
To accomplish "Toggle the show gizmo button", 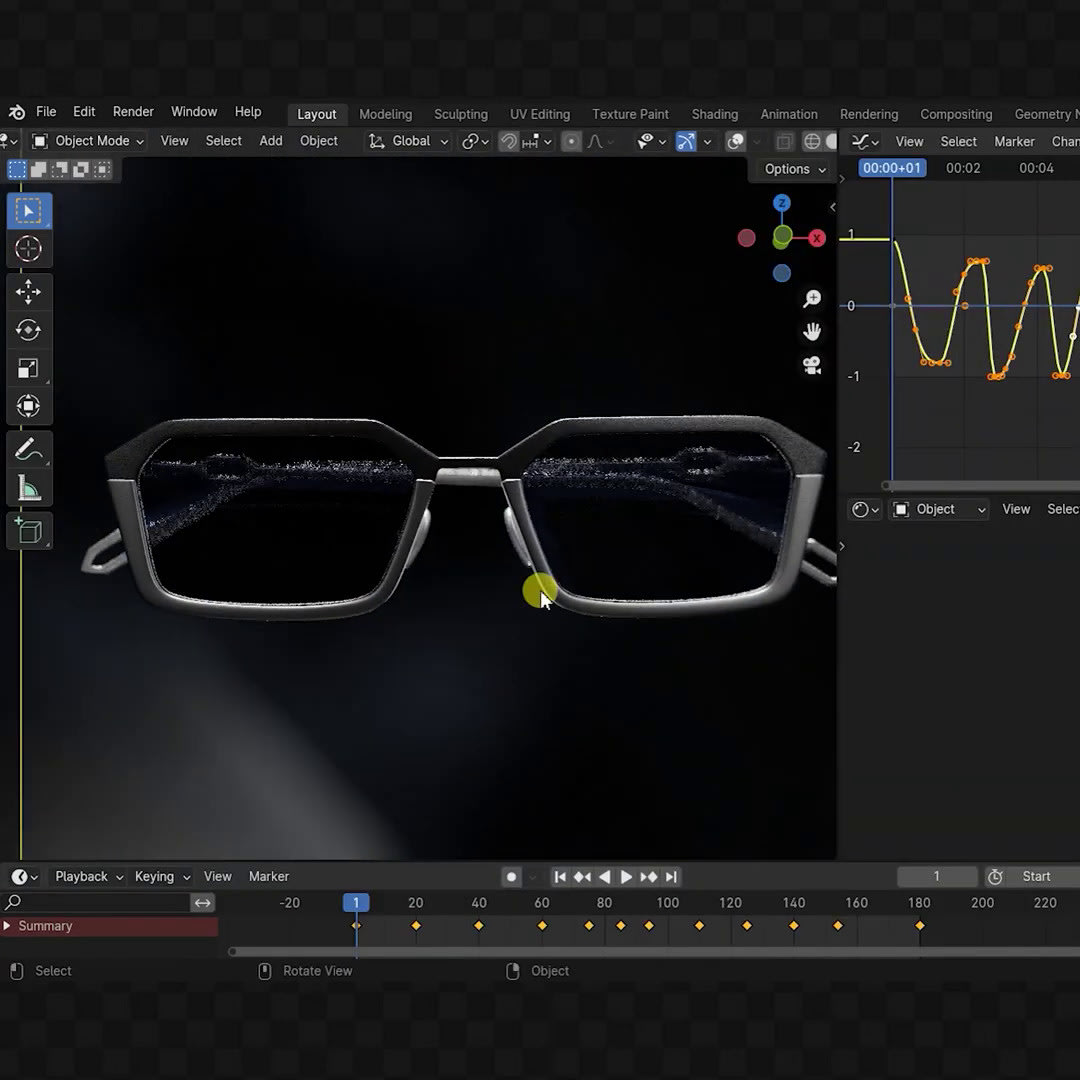I will click(x=686, y=142).
